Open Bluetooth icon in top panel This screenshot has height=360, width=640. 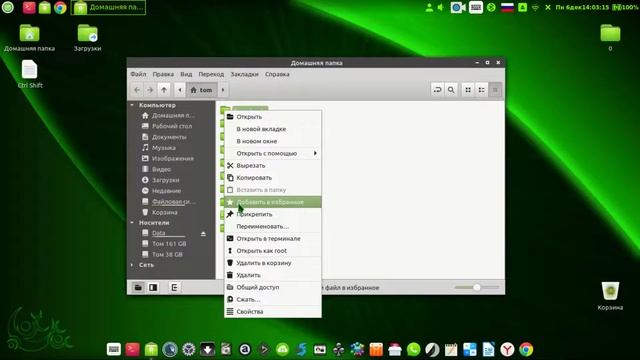tap(491, 7)
